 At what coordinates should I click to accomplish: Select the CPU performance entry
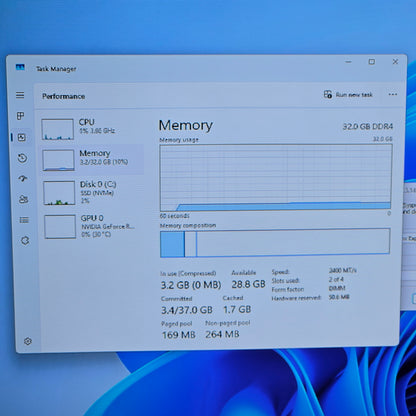[92, 129]
